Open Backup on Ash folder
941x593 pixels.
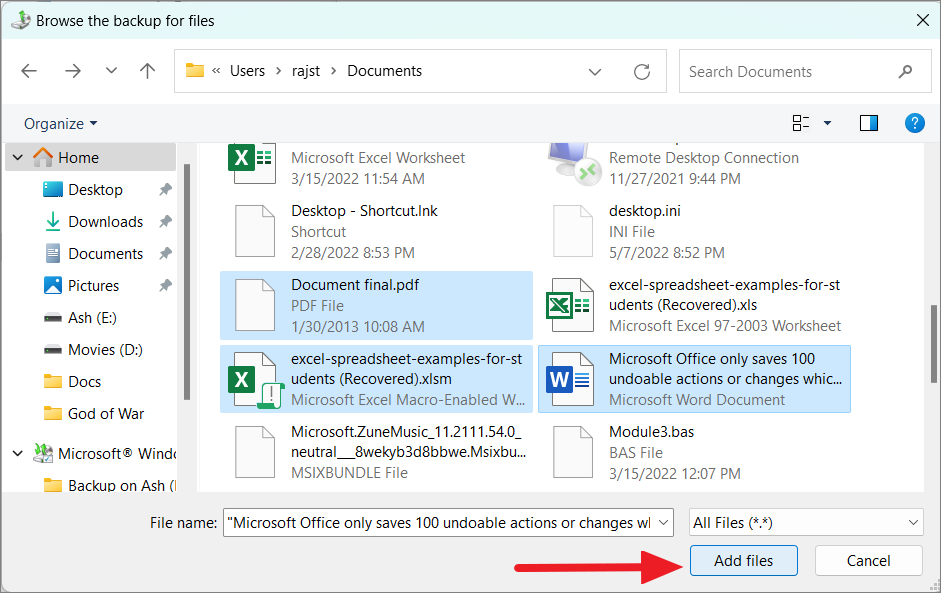tap(110, 485)
